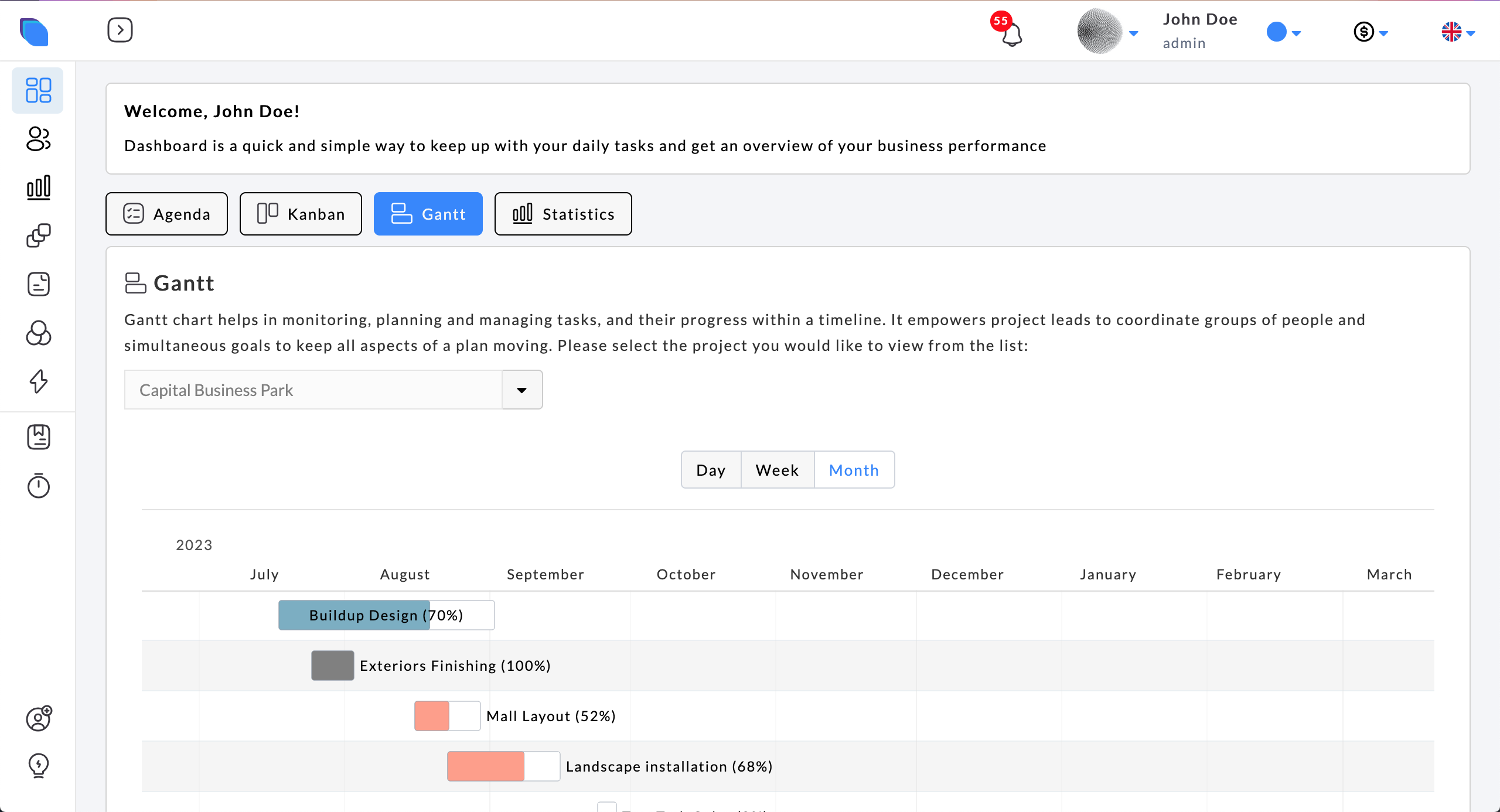
Task: Click the stopwatch timer sidebar icon
Action: click(x=38, y=486)
